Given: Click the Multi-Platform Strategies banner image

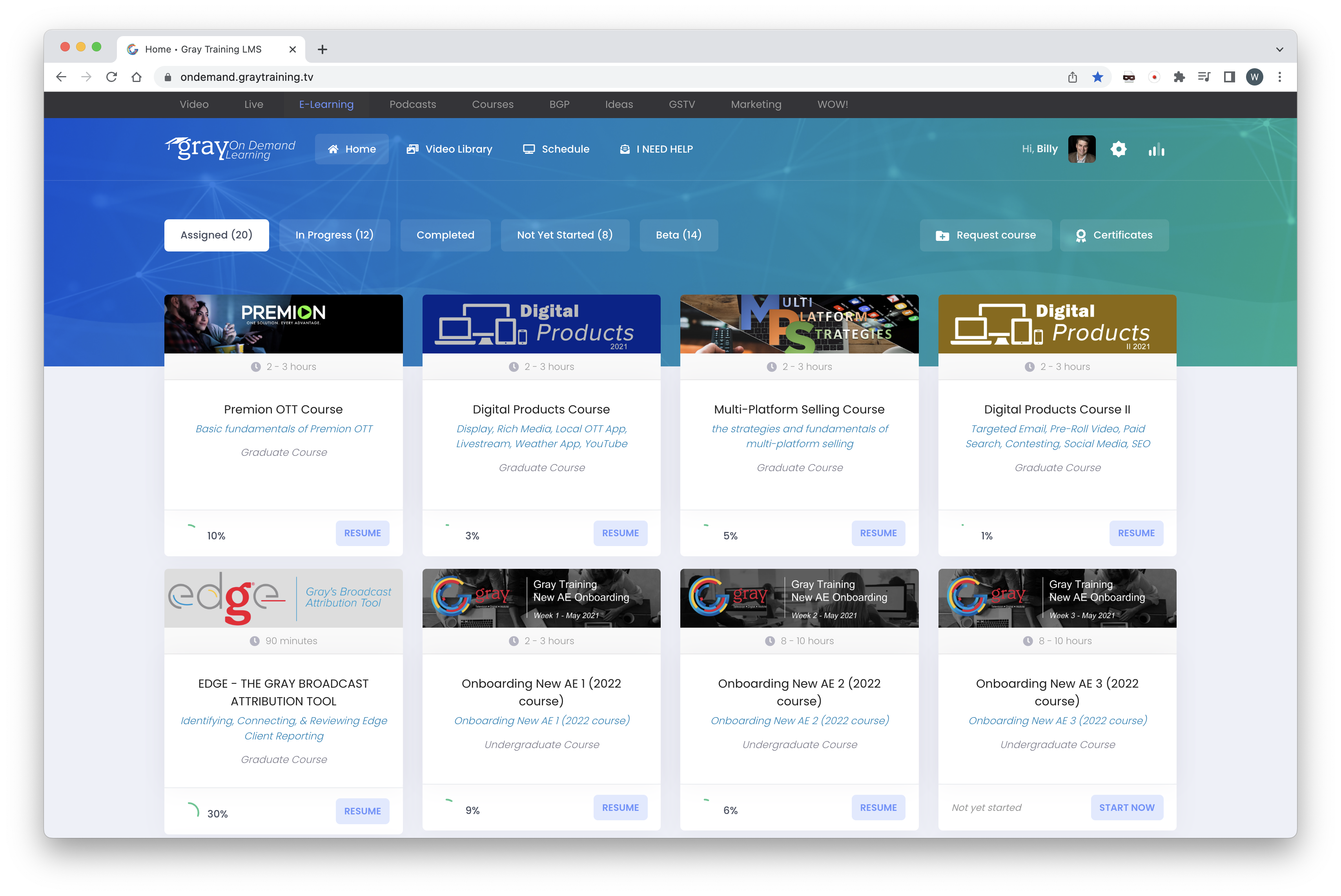Looking at the screenshot, I should pyautogui.click(x=799, y=324).
